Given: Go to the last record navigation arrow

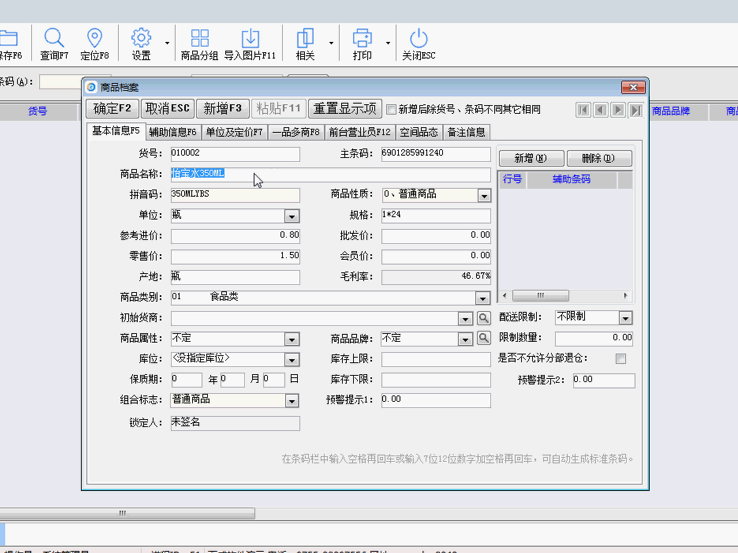Looking at the screenshot, I should [636, 109].
